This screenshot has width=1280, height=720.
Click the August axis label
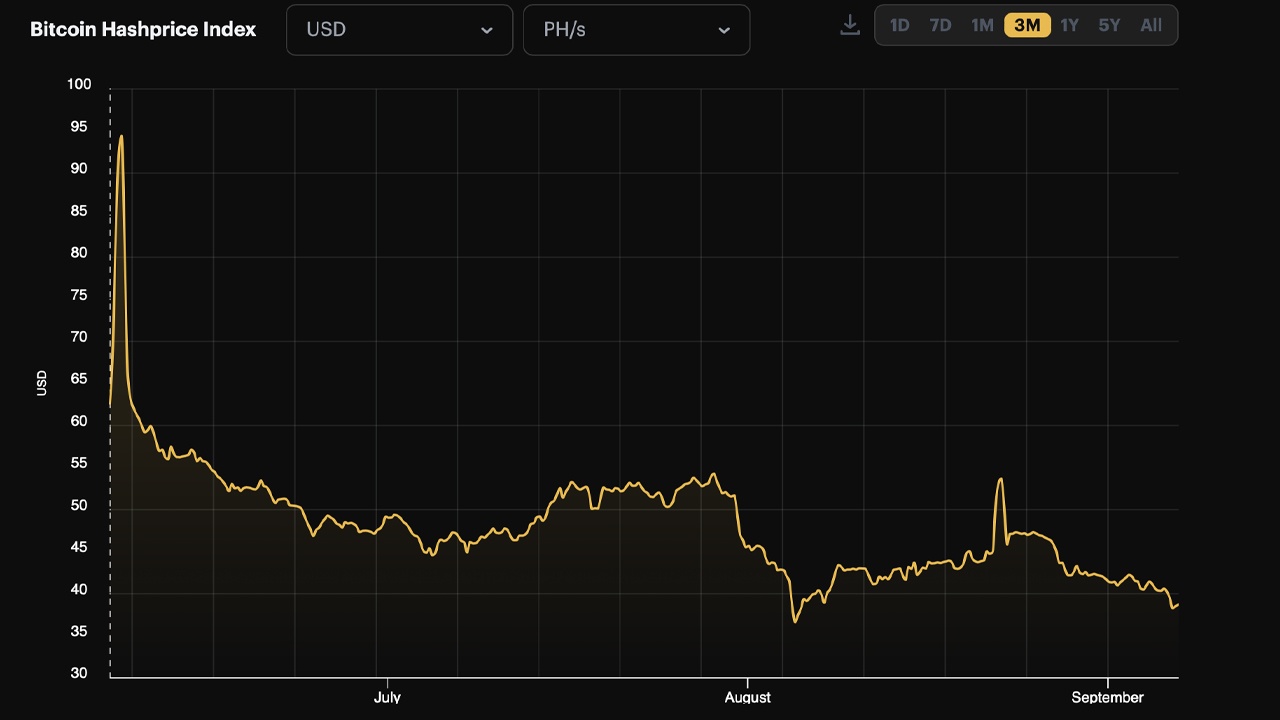747,698
